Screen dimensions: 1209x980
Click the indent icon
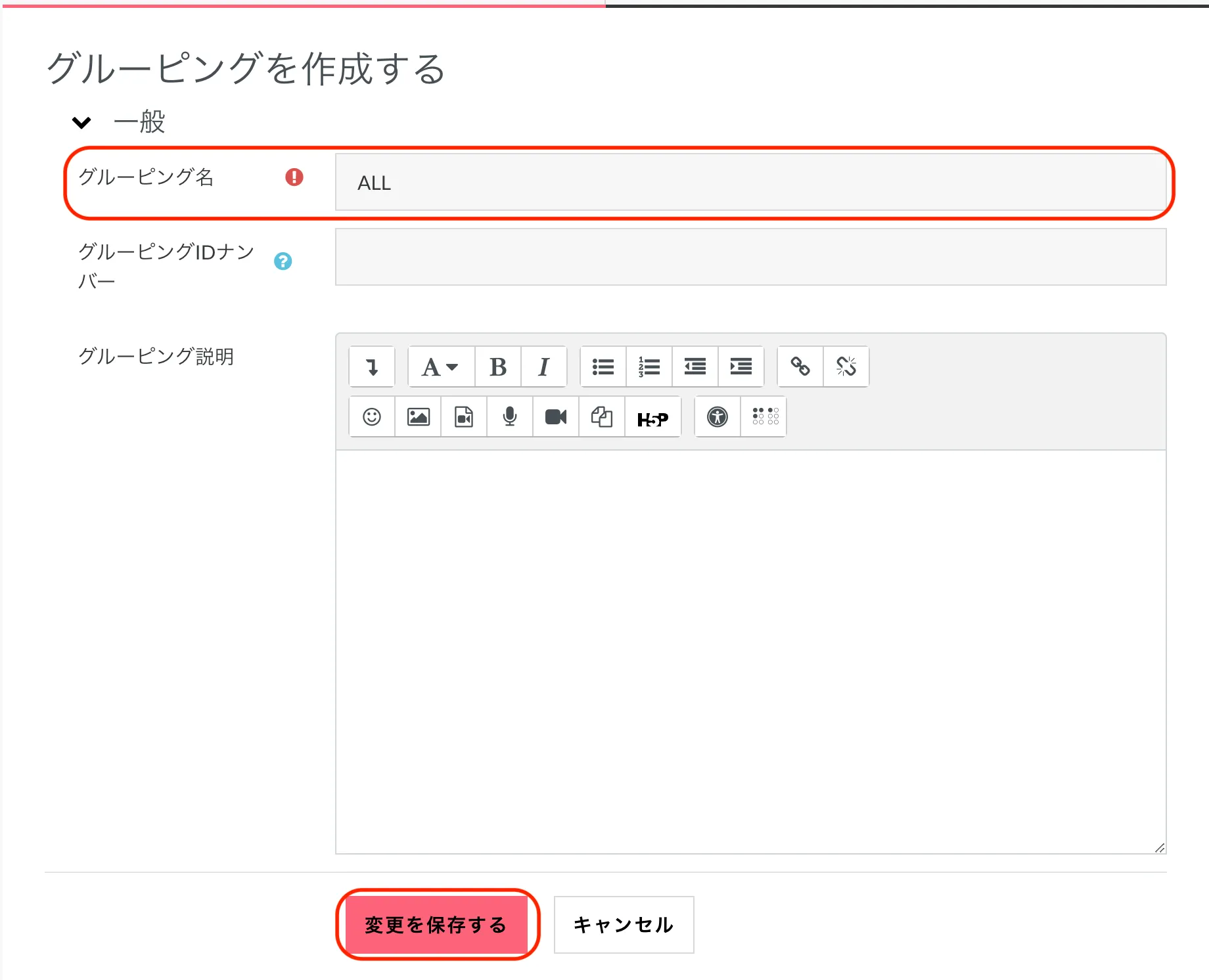pyautogui.click(x=741, y=367)
